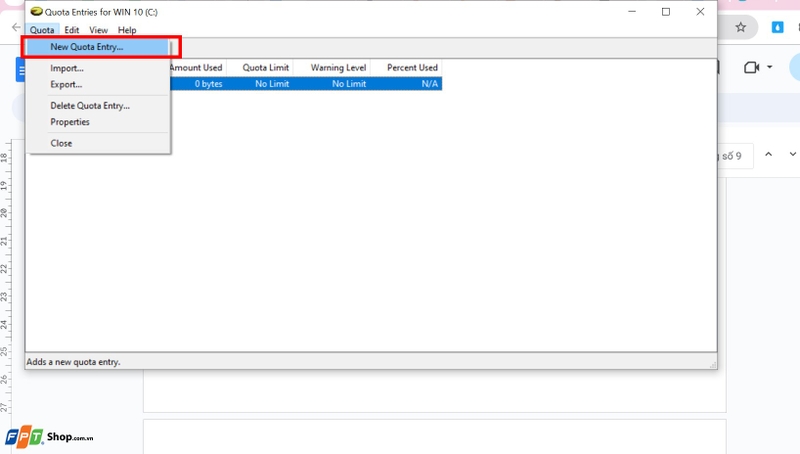Click the up chevron in background window

(x=768, y=154)
